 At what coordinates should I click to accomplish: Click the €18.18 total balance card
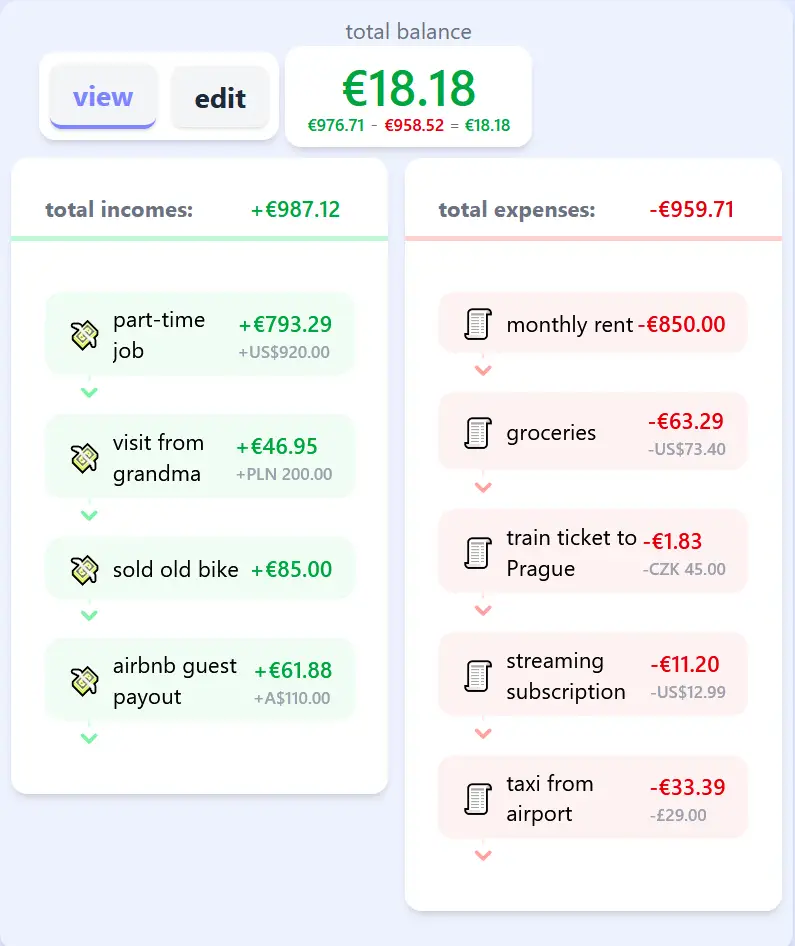[x=408, y=97]
